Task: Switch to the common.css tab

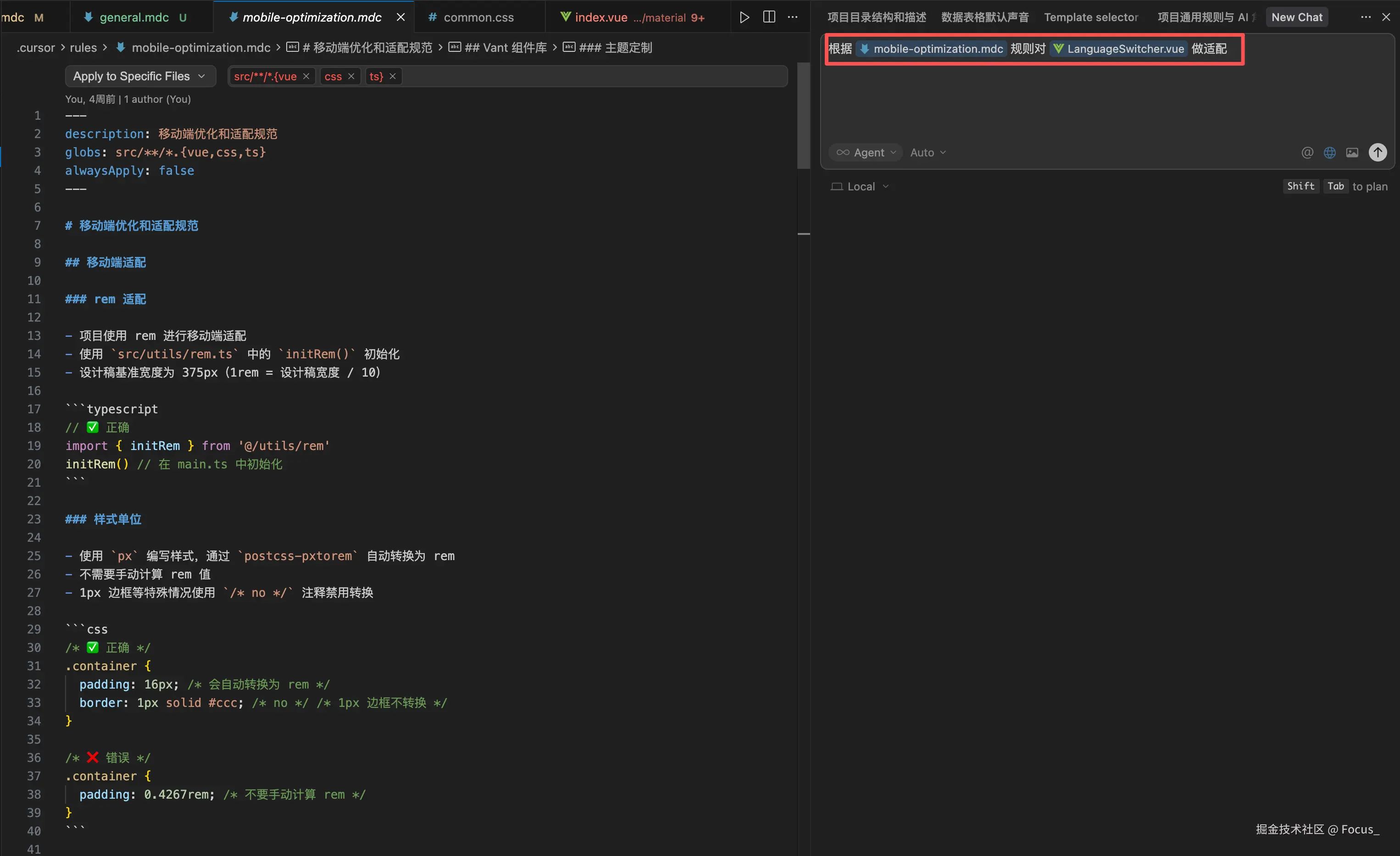Action: pos(478,17)
